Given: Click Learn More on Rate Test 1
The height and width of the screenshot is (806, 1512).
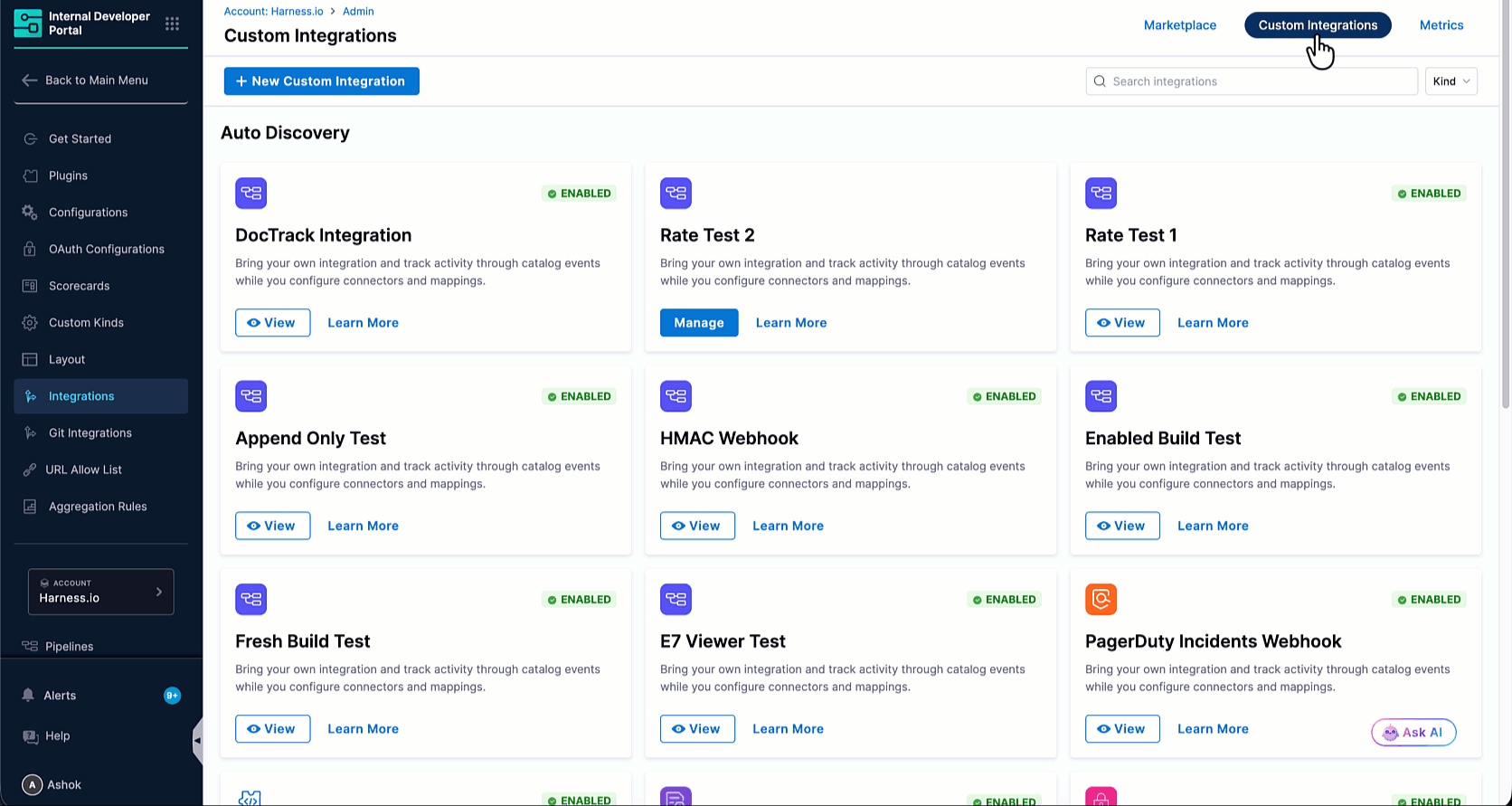Looking at the screenshot, I should point(1213,323).
